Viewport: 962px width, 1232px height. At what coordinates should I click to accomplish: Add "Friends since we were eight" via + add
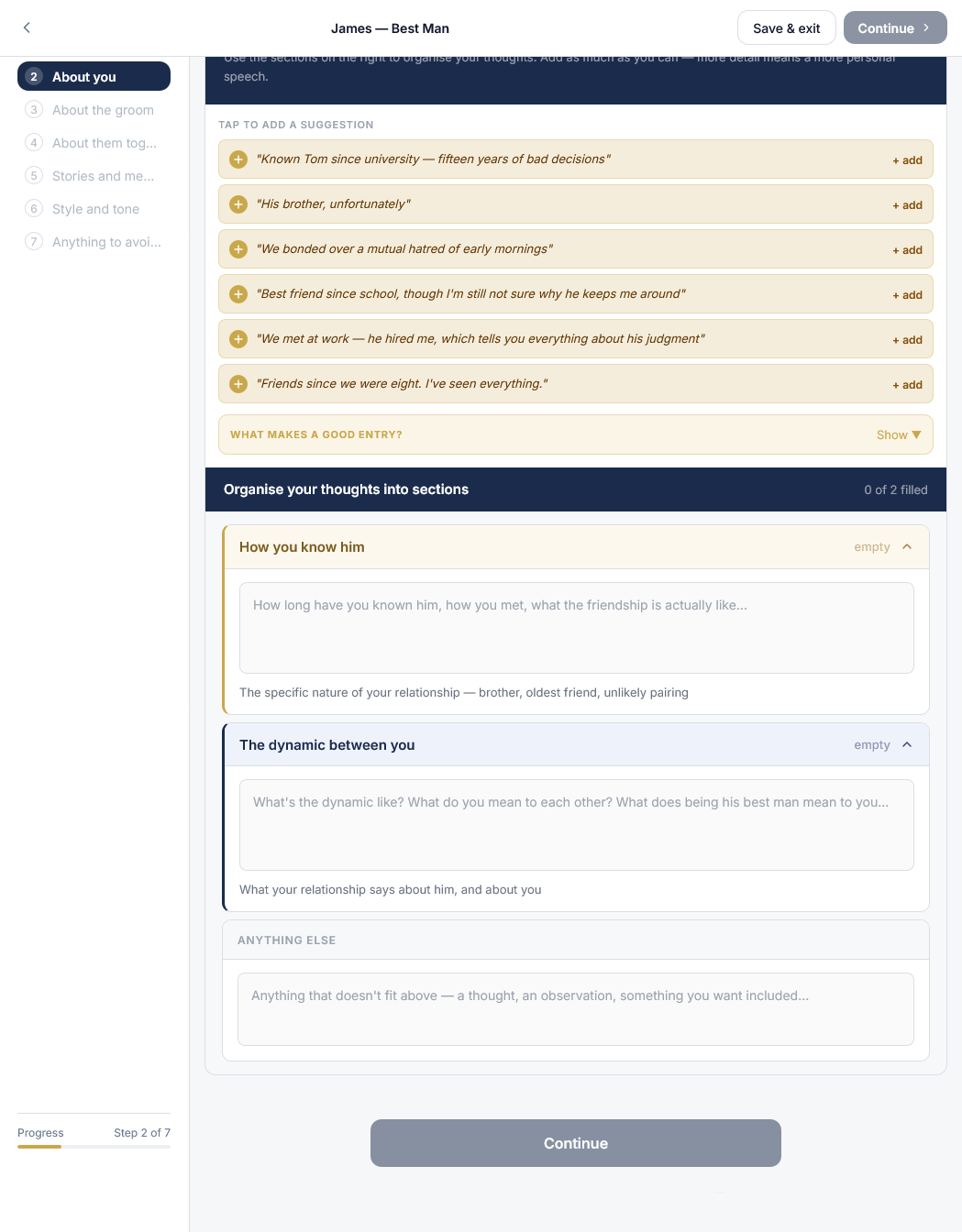pyautogui.click(x=907, y=385)
